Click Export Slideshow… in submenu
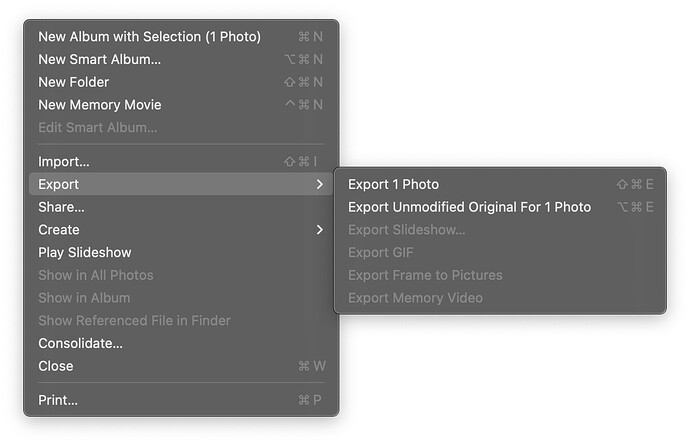This screenshot has width=690, height=444. coord(406,230)
